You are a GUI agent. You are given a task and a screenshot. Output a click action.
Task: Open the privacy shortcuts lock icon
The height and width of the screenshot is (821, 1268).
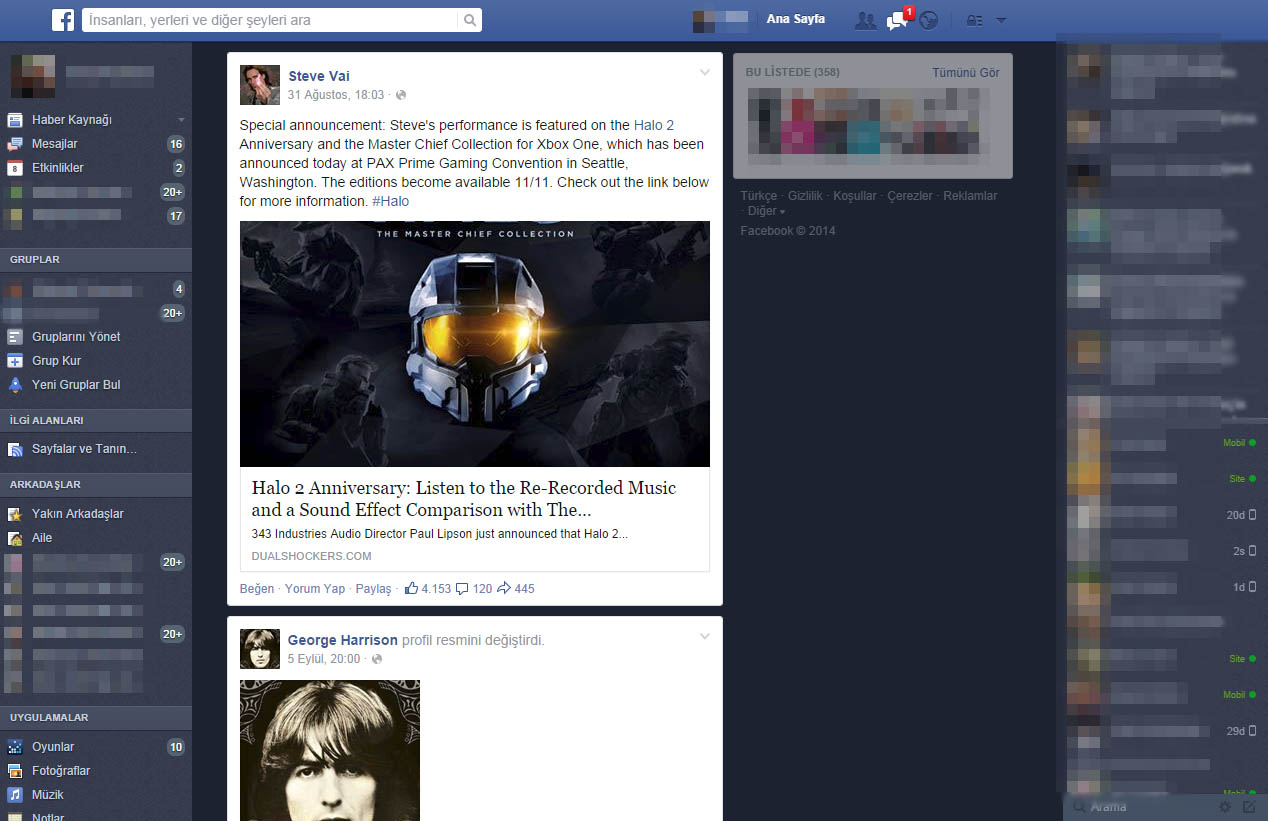(974, 20)
